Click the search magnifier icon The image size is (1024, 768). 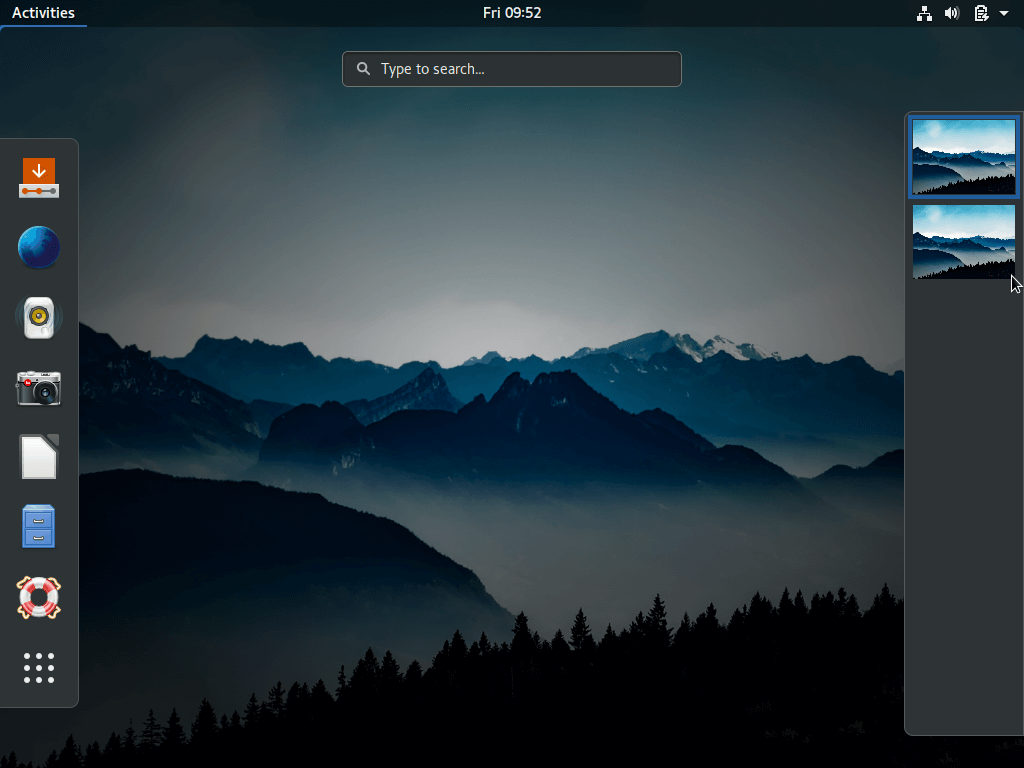(x=364, y=69)
